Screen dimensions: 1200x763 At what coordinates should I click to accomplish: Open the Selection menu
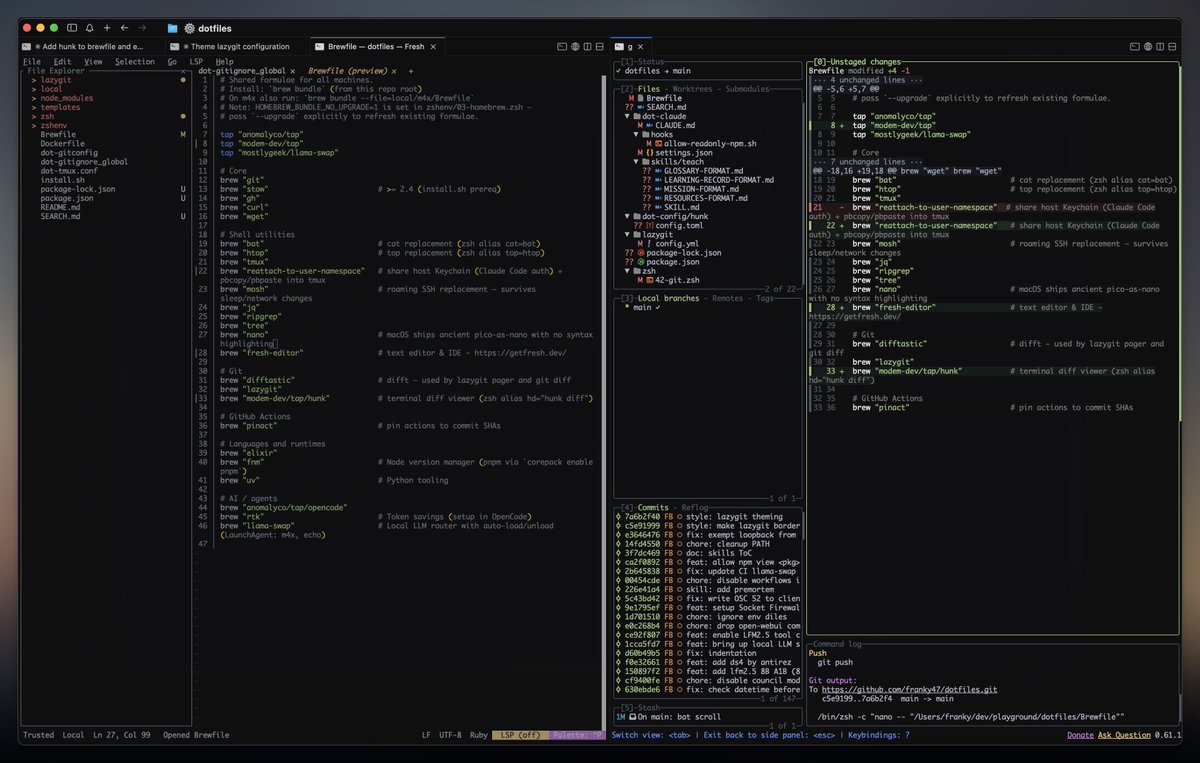pyautogui.click(x=135, y=61)
